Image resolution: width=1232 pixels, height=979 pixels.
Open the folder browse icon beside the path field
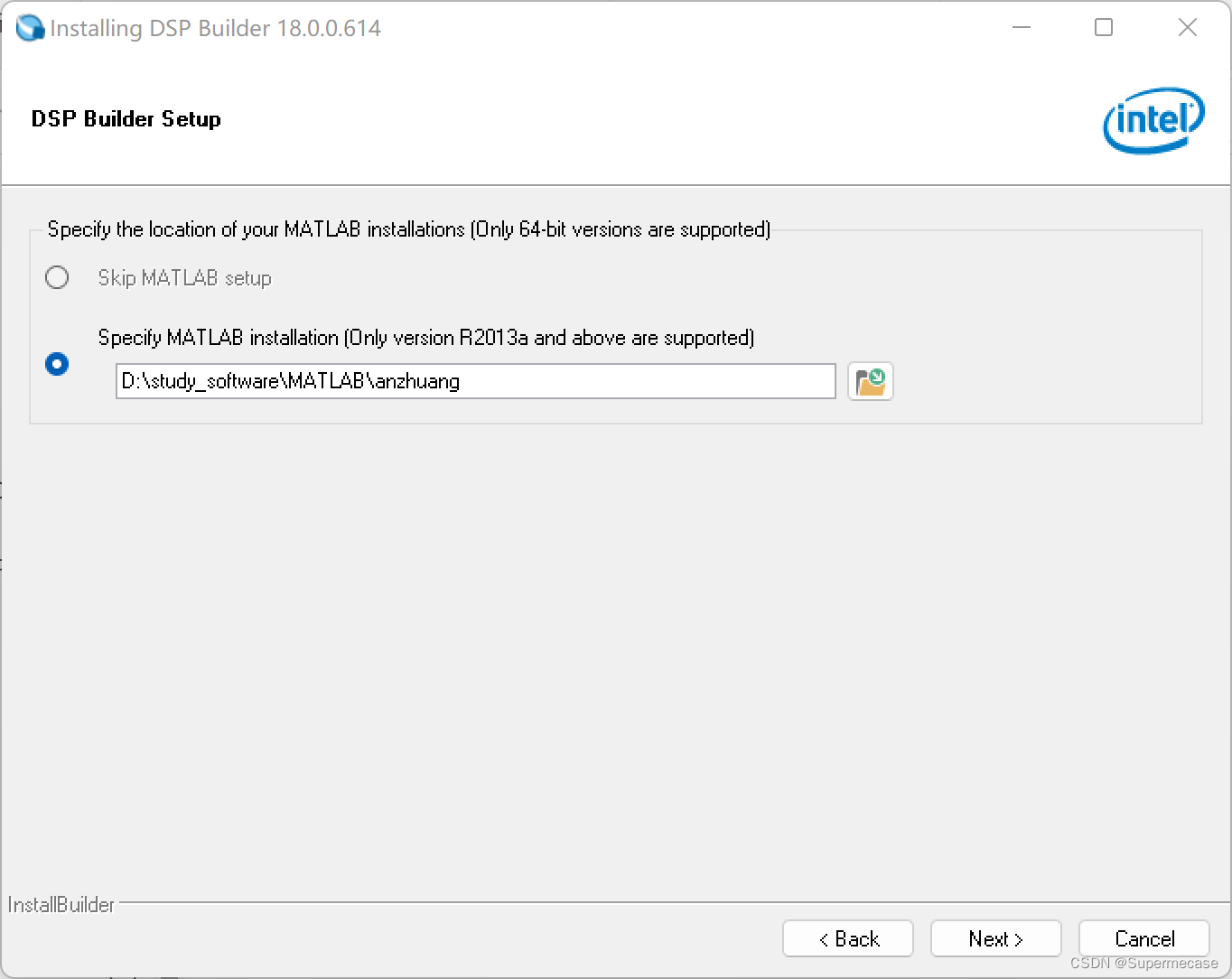pos(869,381)
